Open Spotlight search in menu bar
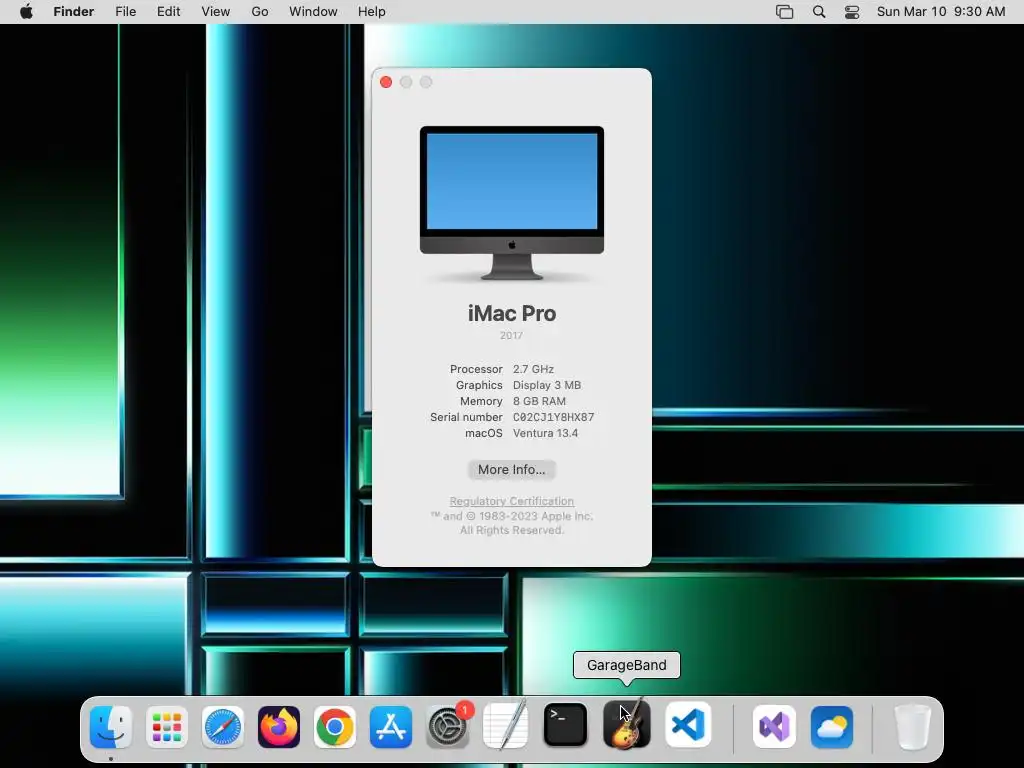This screenshot has height=768, width=1024. (819, 12)
